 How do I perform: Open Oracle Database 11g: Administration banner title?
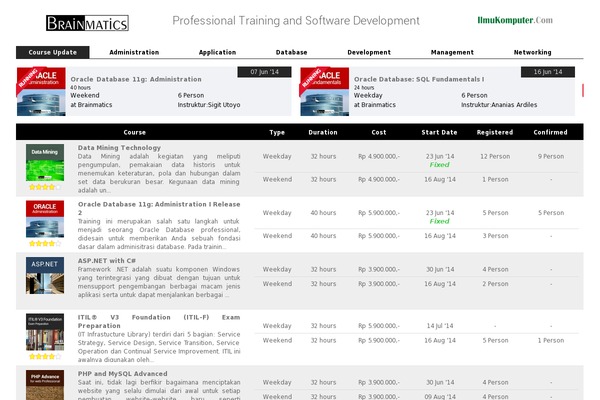(x=136, y=79)
